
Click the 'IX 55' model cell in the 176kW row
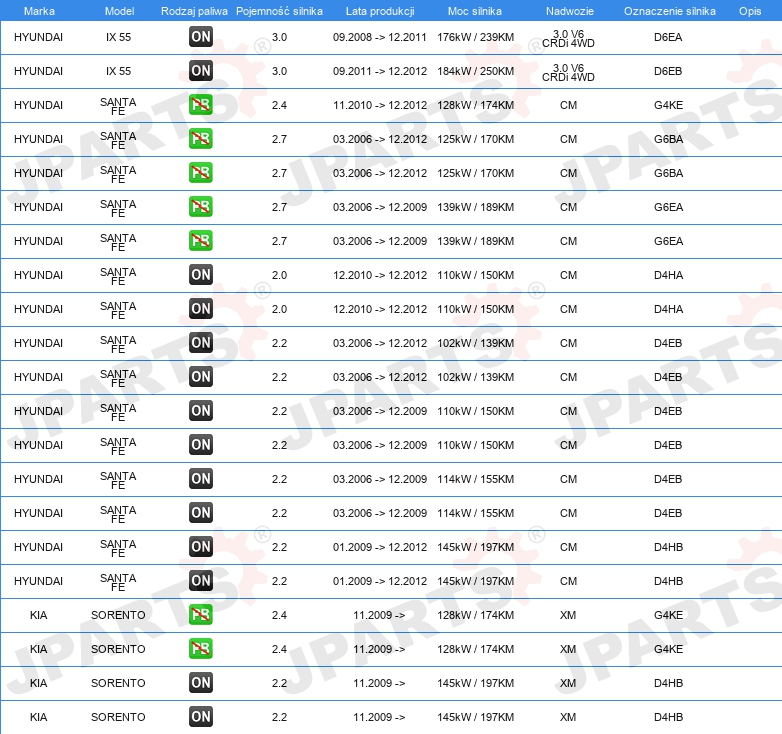pyautogui.click(x=119, y=37)
